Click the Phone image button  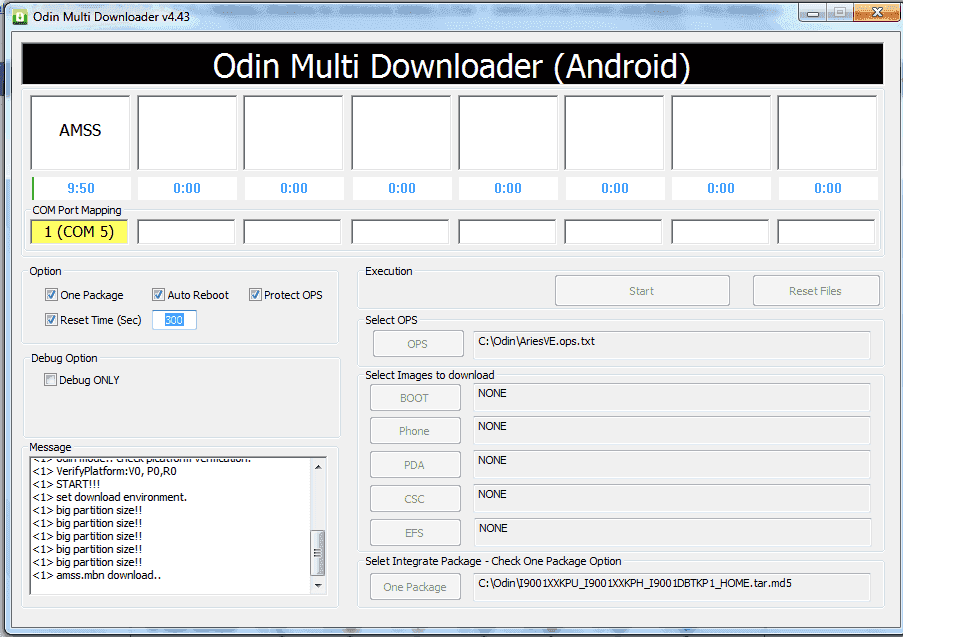[415, 431]
